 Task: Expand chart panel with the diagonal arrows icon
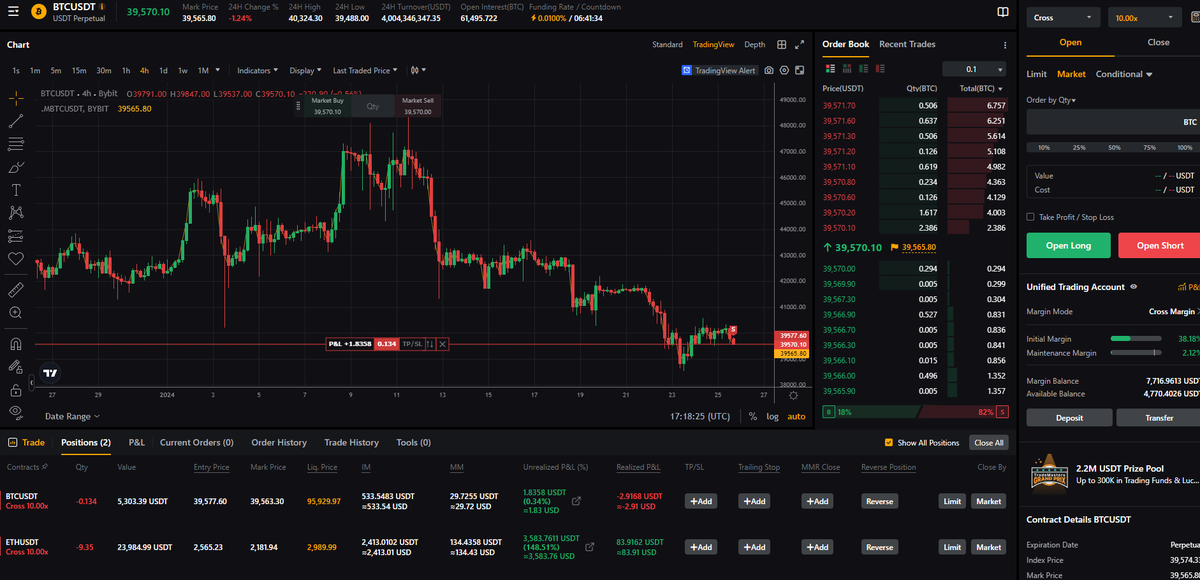pos(799,44)
